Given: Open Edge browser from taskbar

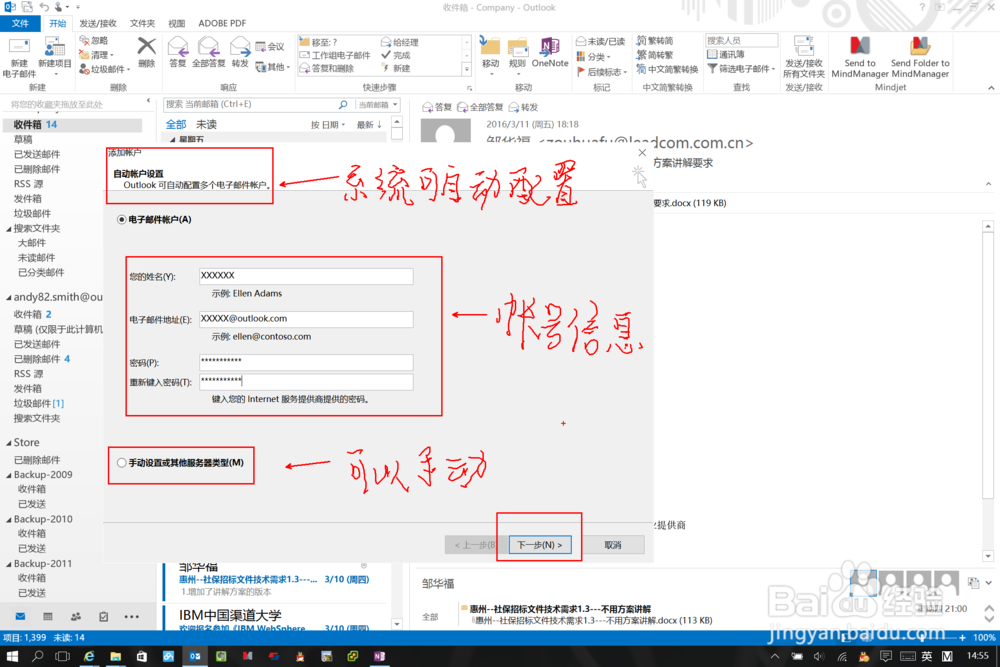Looking at the screenshot, I should (x=89, y=656).
